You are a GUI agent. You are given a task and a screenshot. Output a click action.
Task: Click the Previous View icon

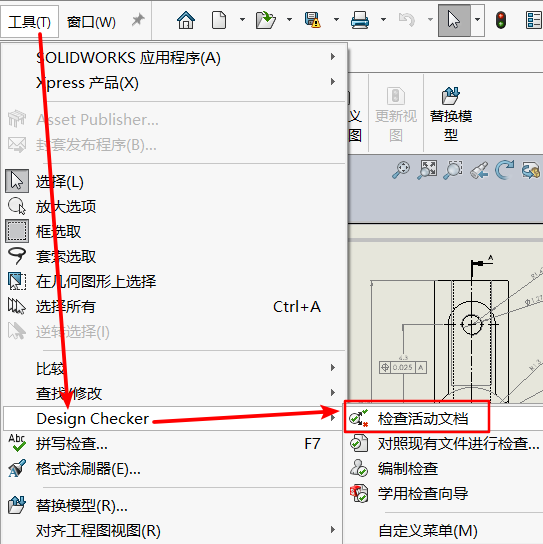pos(479,170)
